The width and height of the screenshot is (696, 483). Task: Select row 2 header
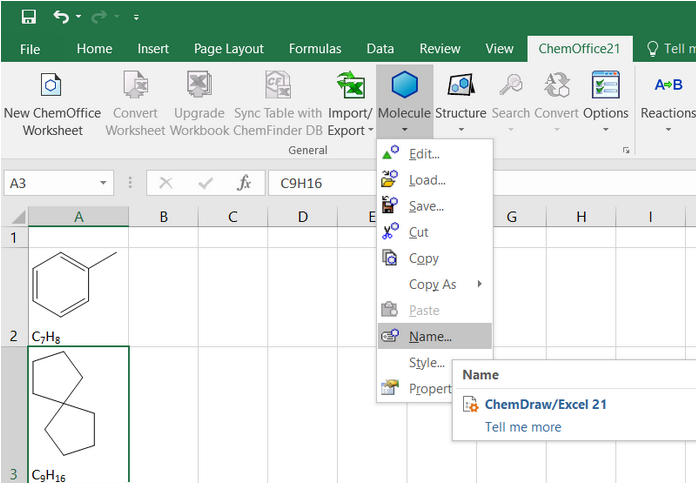click(14, 297)
